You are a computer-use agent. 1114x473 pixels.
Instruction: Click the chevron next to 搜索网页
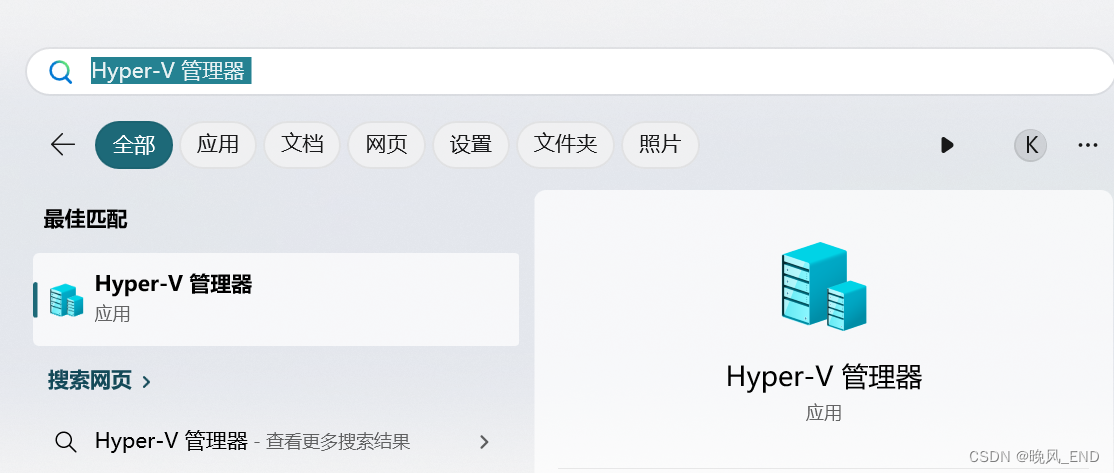click(x=146, y=382)
